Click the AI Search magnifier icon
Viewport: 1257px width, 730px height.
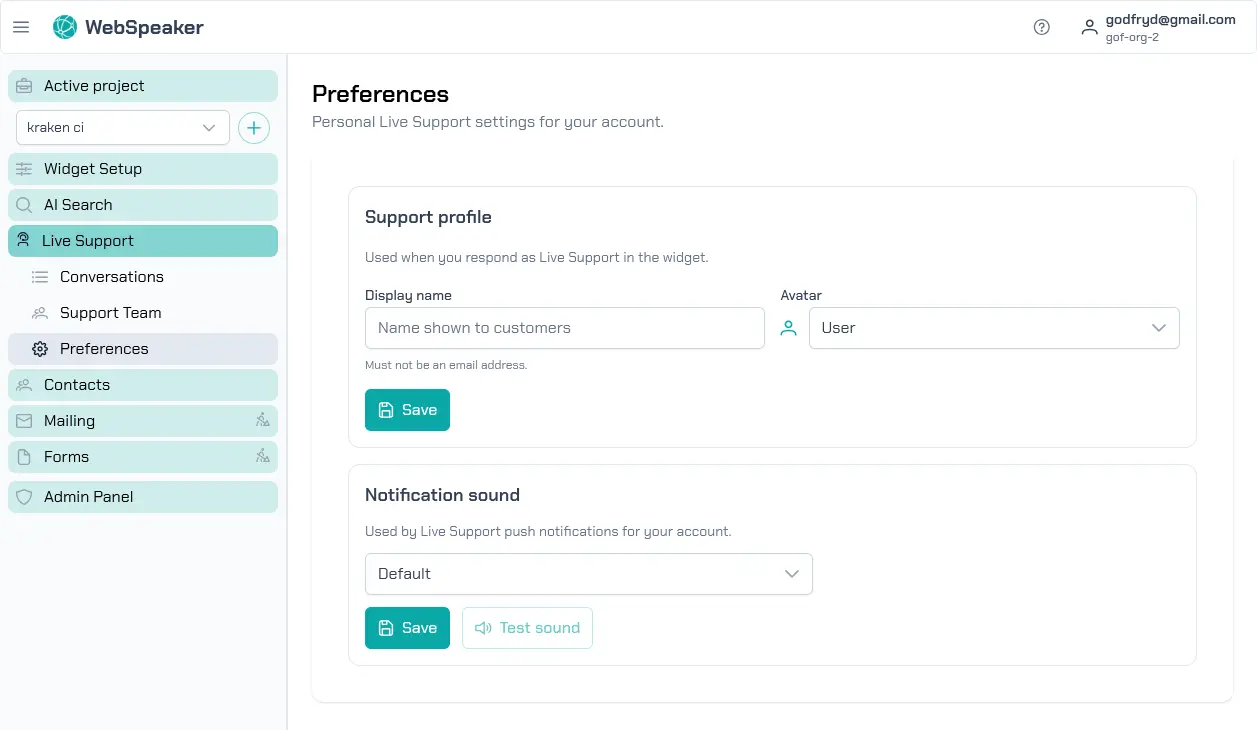(23, 204)
